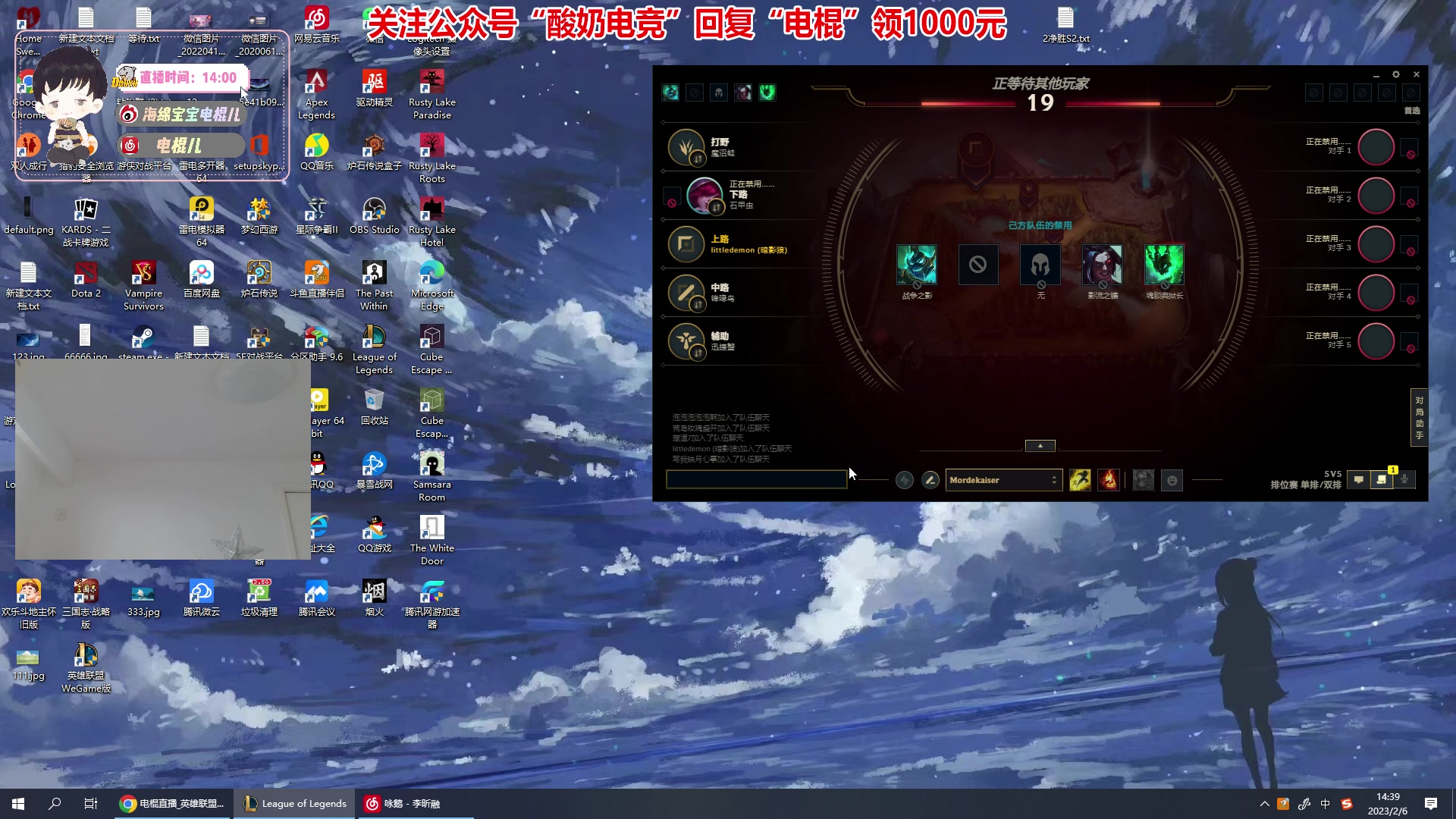Screen dimensions: 1456x819
Task: Click opponent 对手 5 empty pick circle
Action: tap(1376, 341)
